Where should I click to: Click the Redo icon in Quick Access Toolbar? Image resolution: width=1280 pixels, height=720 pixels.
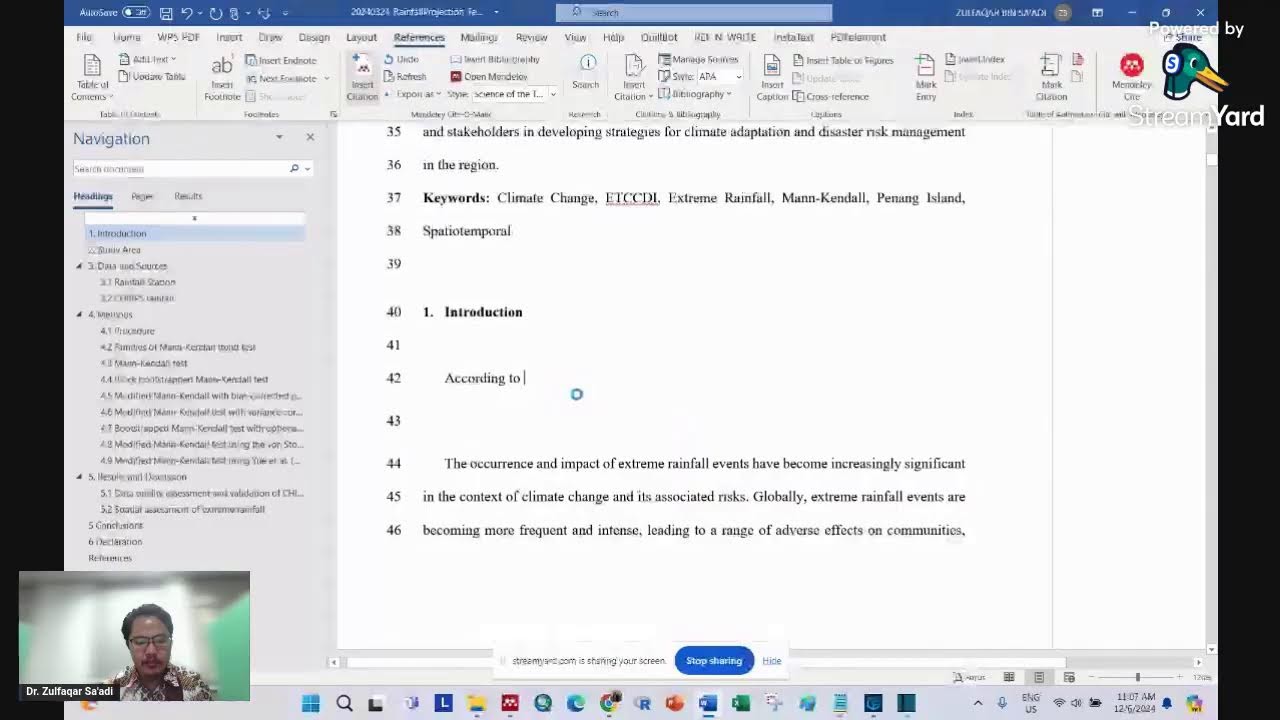[216, 12]
